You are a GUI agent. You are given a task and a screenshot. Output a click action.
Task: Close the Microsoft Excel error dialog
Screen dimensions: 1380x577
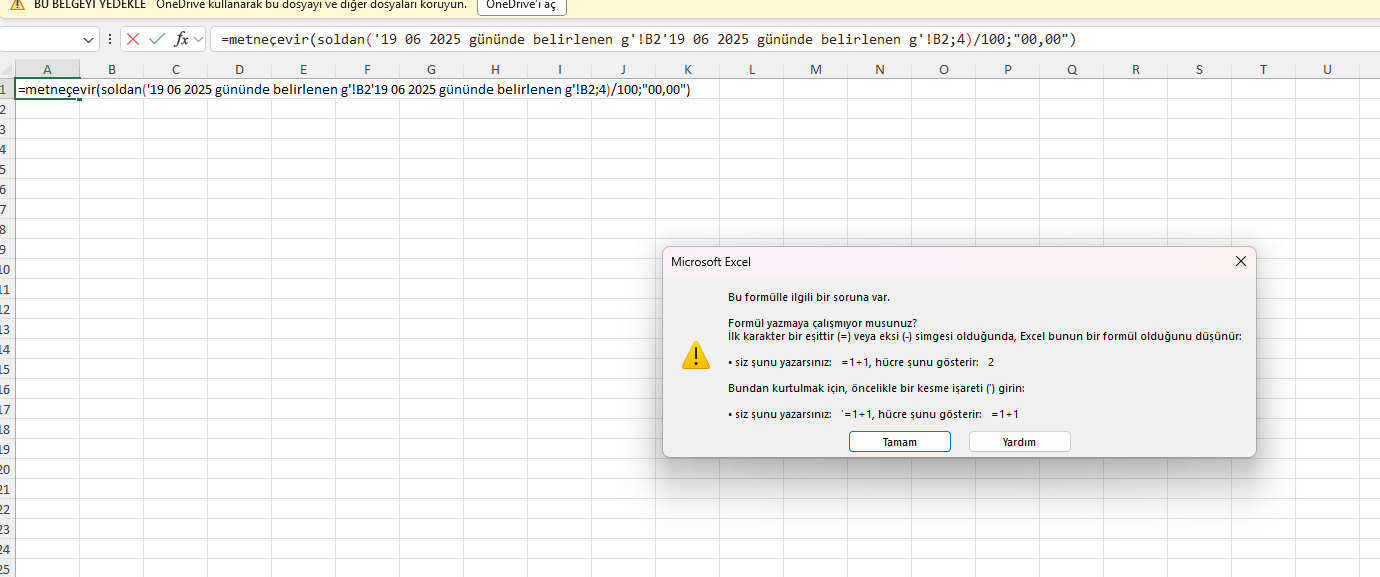(1240, 261)
